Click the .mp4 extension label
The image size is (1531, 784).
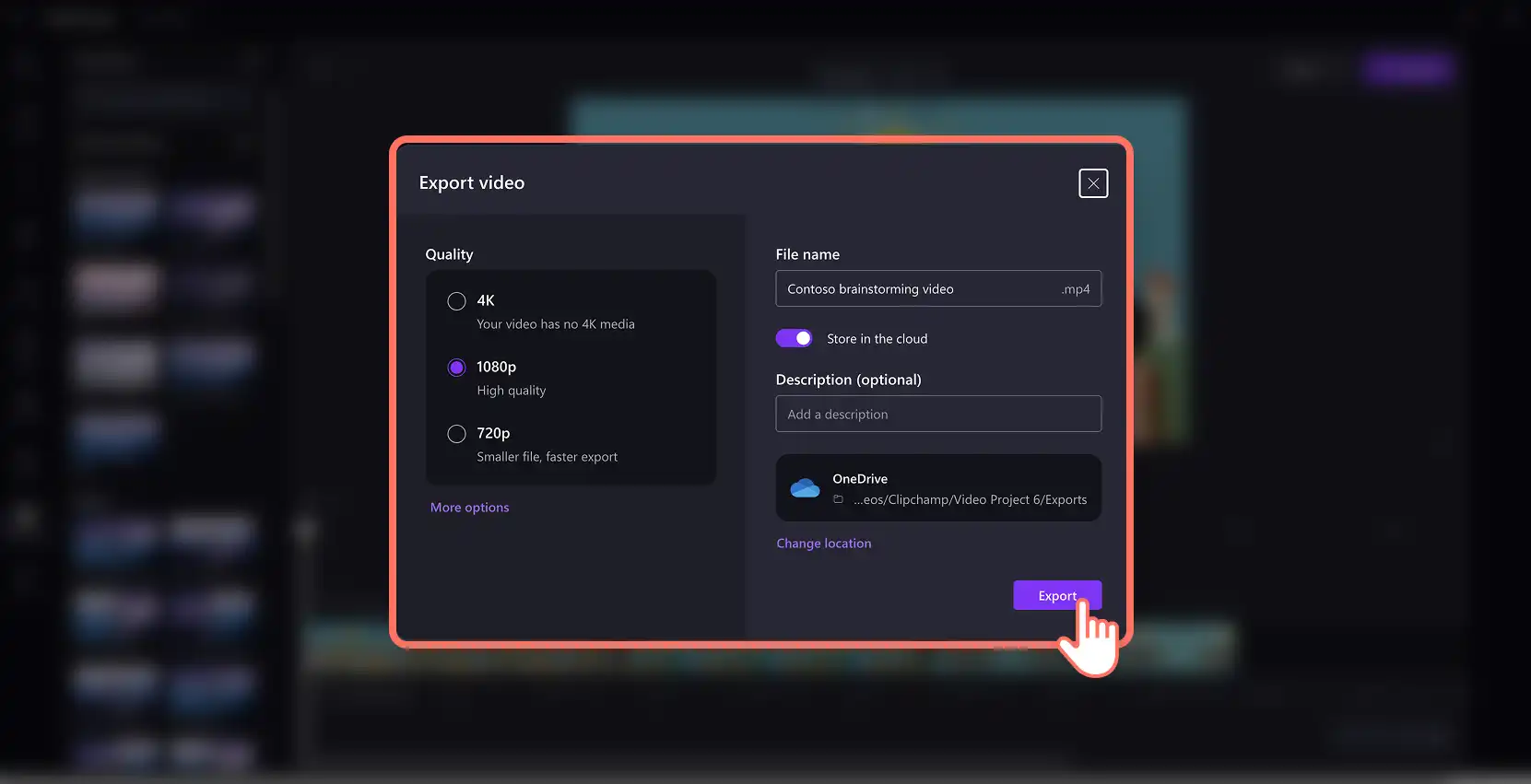tap(1076, 289)
